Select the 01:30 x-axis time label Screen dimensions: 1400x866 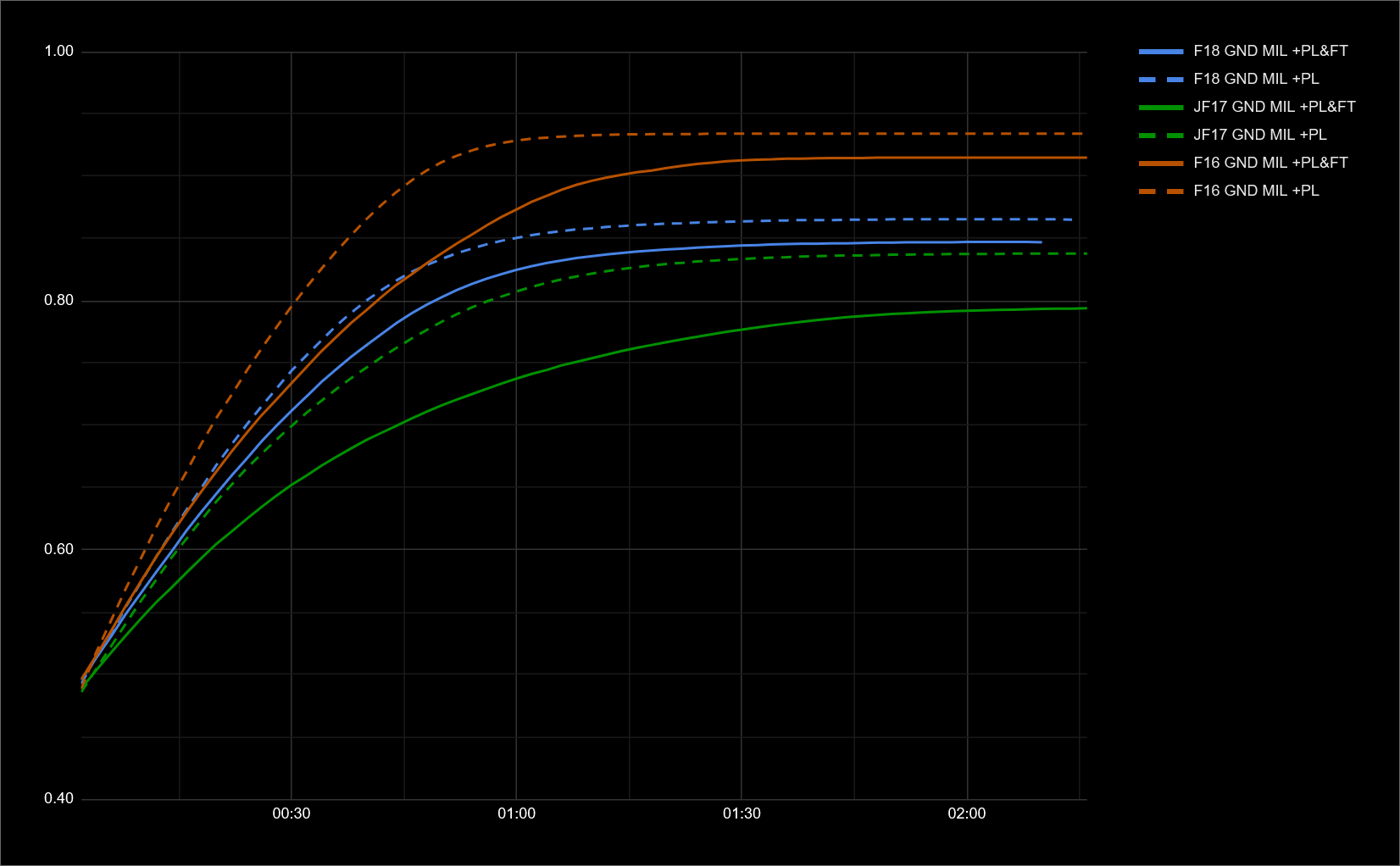click(742, 813)
